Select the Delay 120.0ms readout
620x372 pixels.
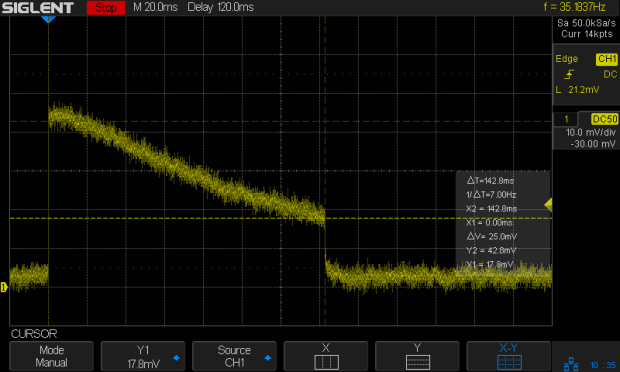[x=220, y=7]
